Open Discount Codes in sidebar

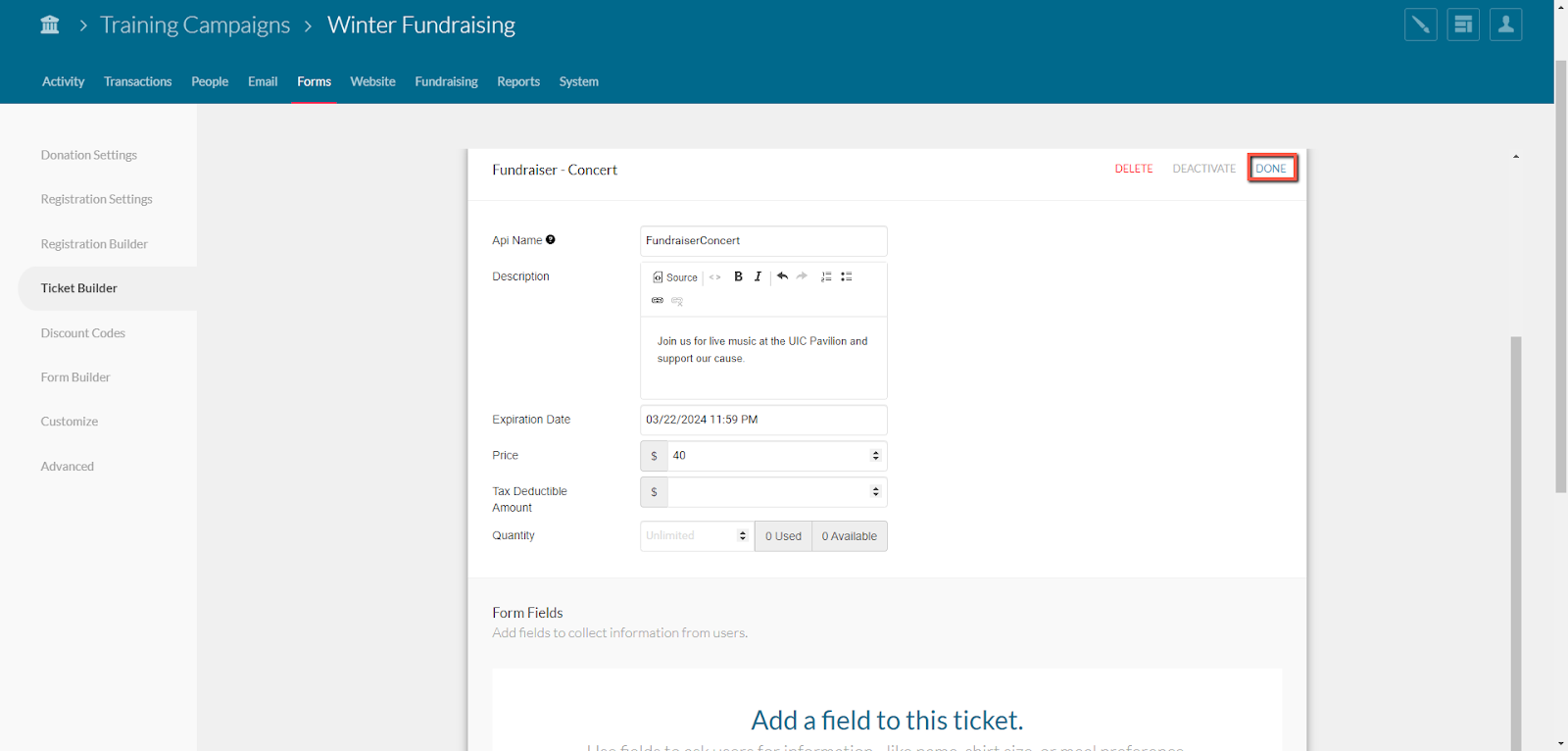click(83, 333)
